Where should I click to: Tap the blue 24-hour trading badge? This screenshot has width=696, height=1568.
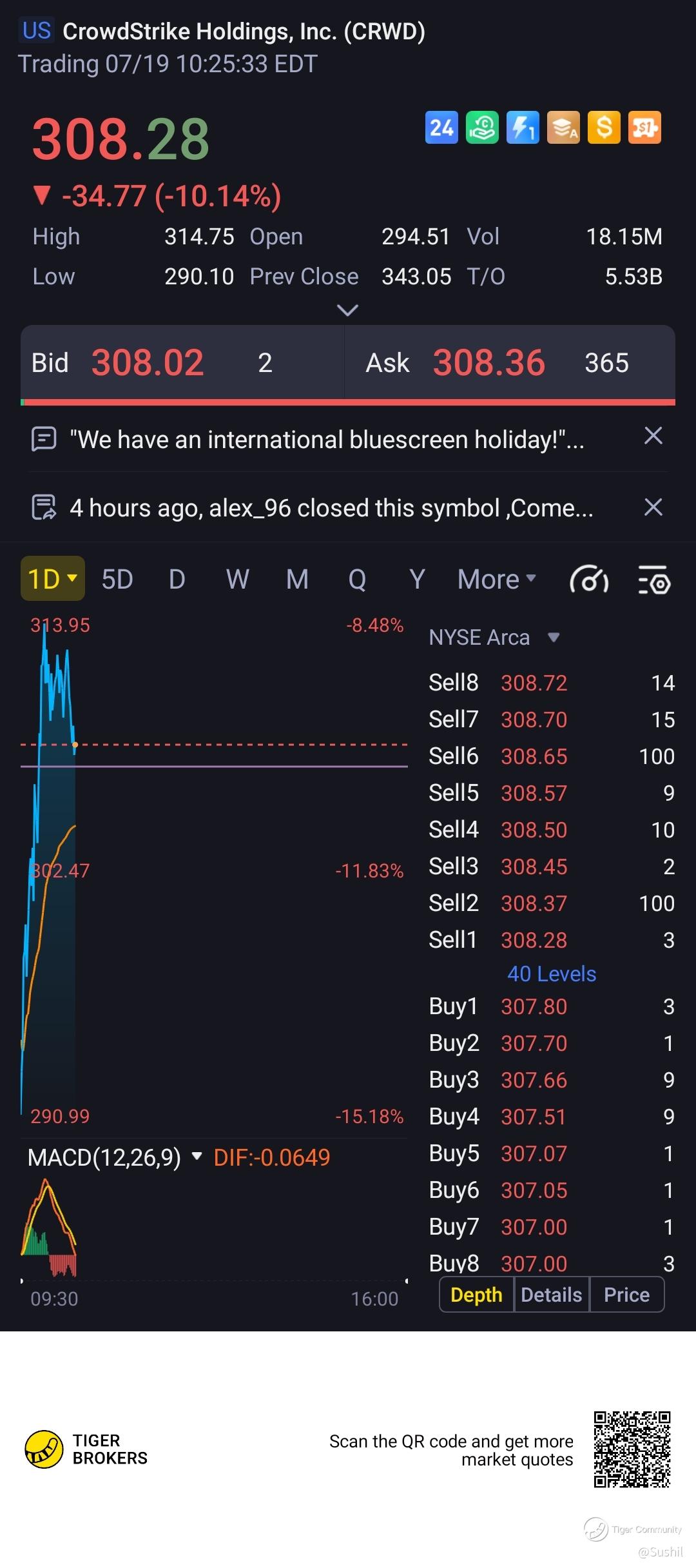click(x=441, y=128)
